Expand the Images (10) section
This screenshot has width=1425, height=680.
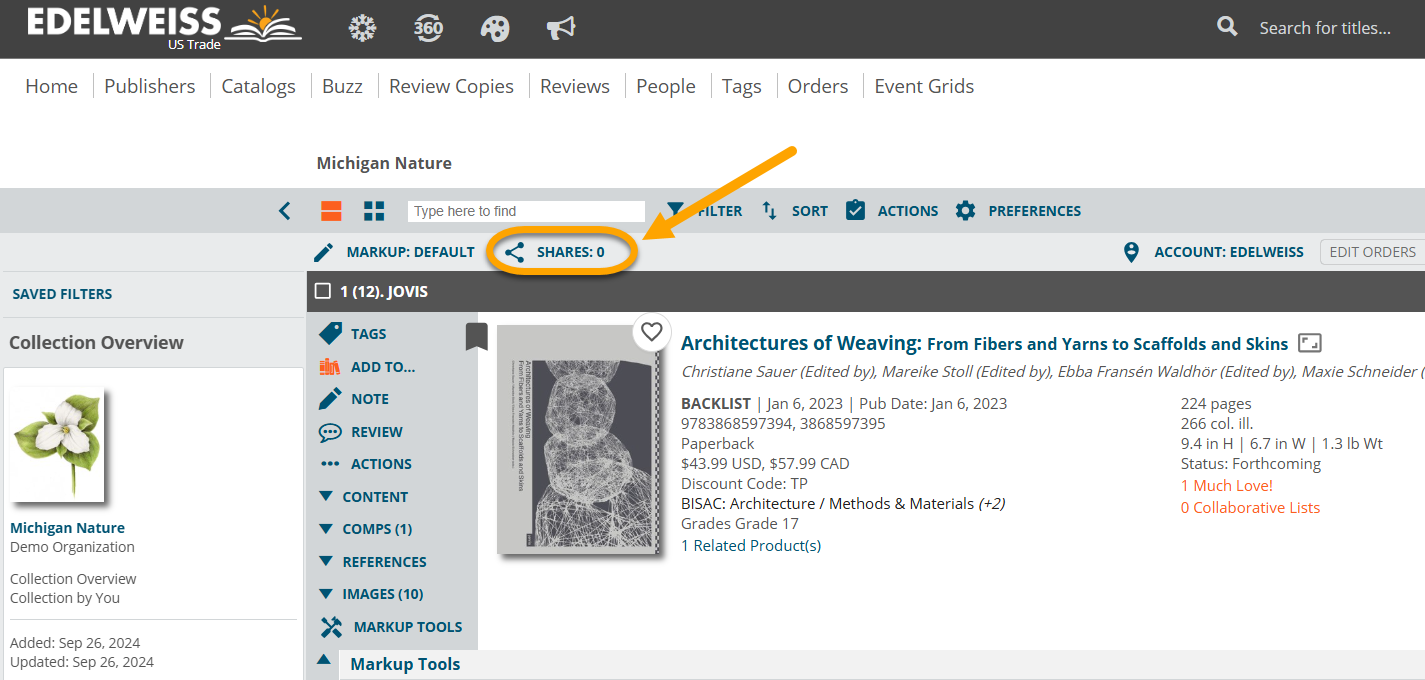pyautogui.click(x=371, y=594)
